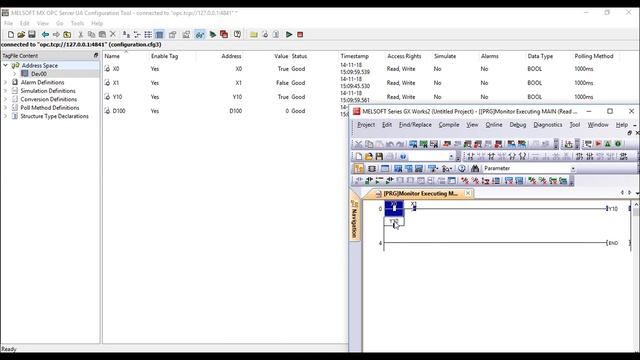Sort by Timestamp column header

click(x=355, y=56)
